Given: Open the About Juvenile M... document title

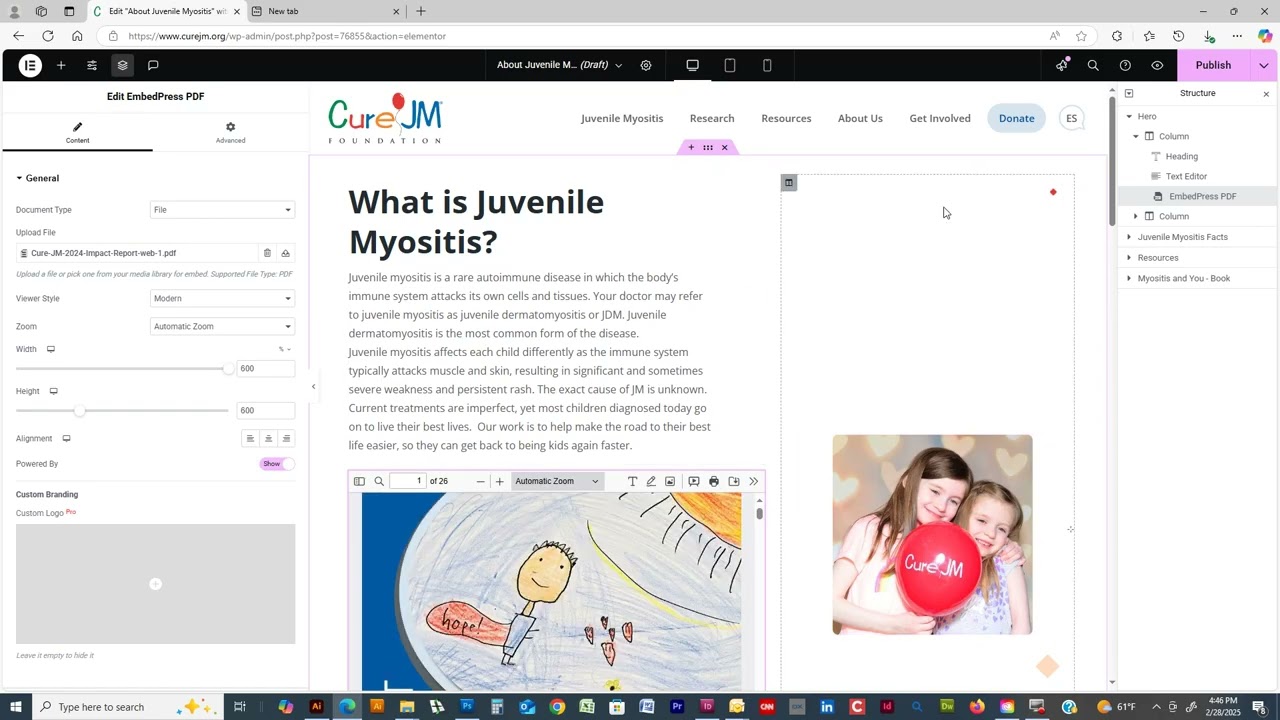Looking at the screenshot, I should [559, 65].
